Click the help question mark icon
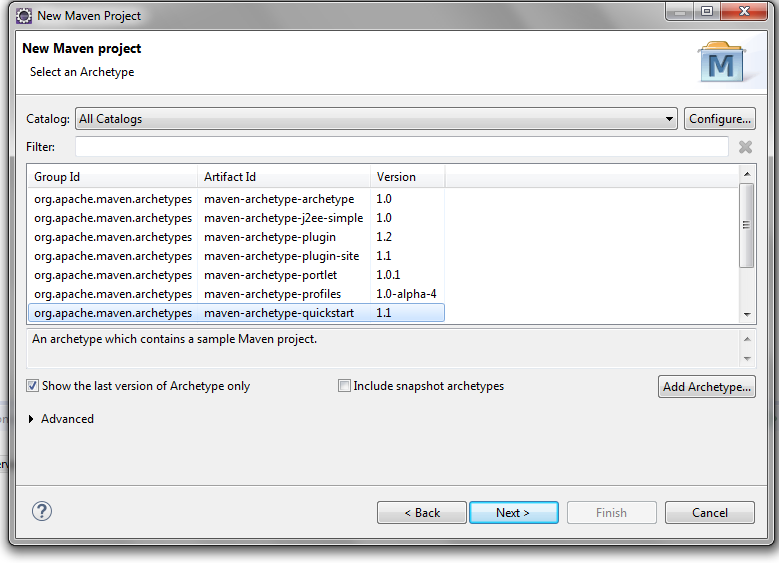Screen dimensions: 779x563 42,511
